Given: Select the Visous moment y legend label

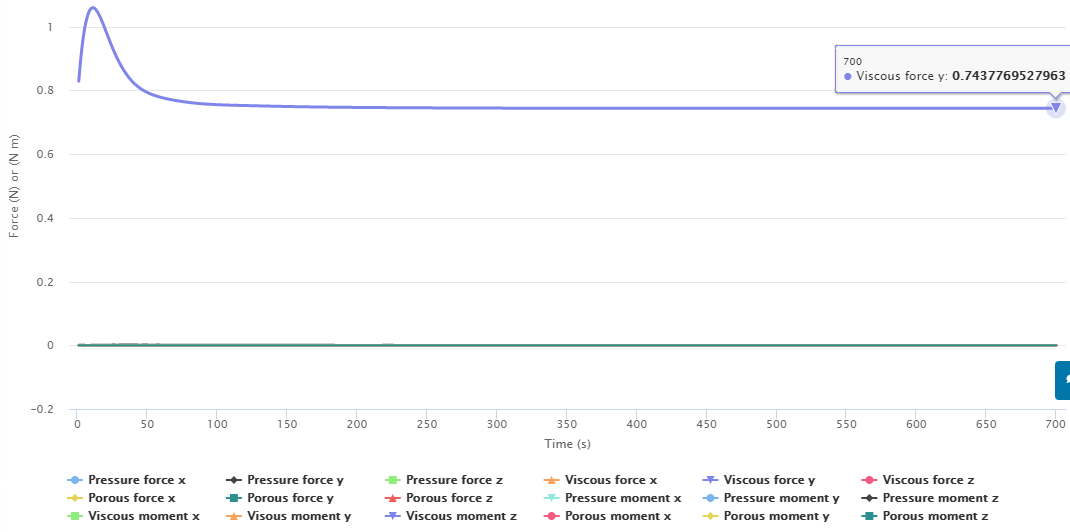Looking at the screenshot, I should (x=299, y=516).
